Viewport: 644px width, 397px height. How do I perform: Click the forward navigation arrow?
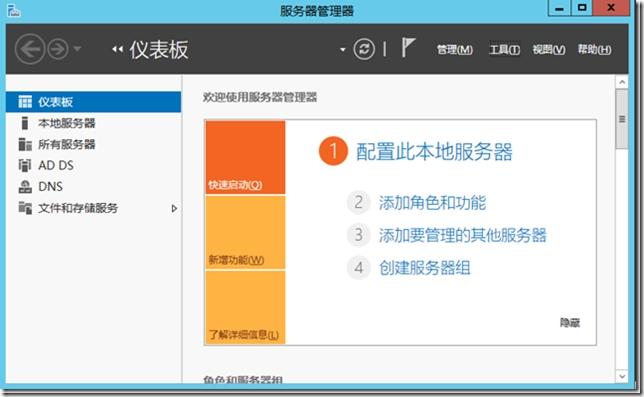point(58,49)
